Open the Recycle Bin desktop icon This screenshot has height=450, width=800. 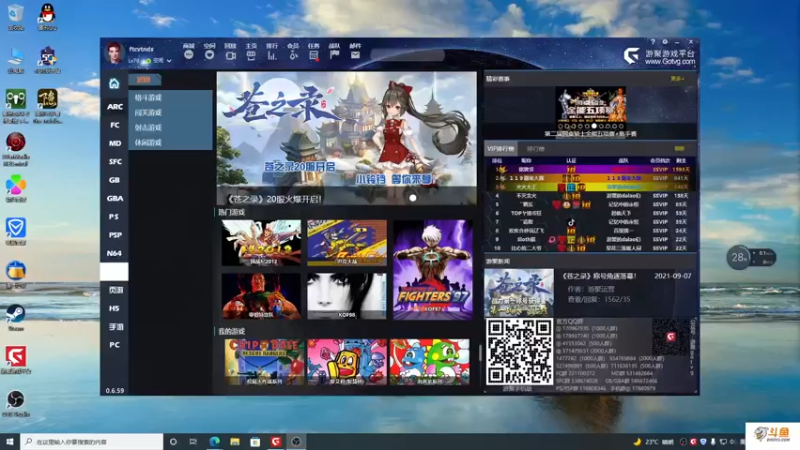click(16, 17)
